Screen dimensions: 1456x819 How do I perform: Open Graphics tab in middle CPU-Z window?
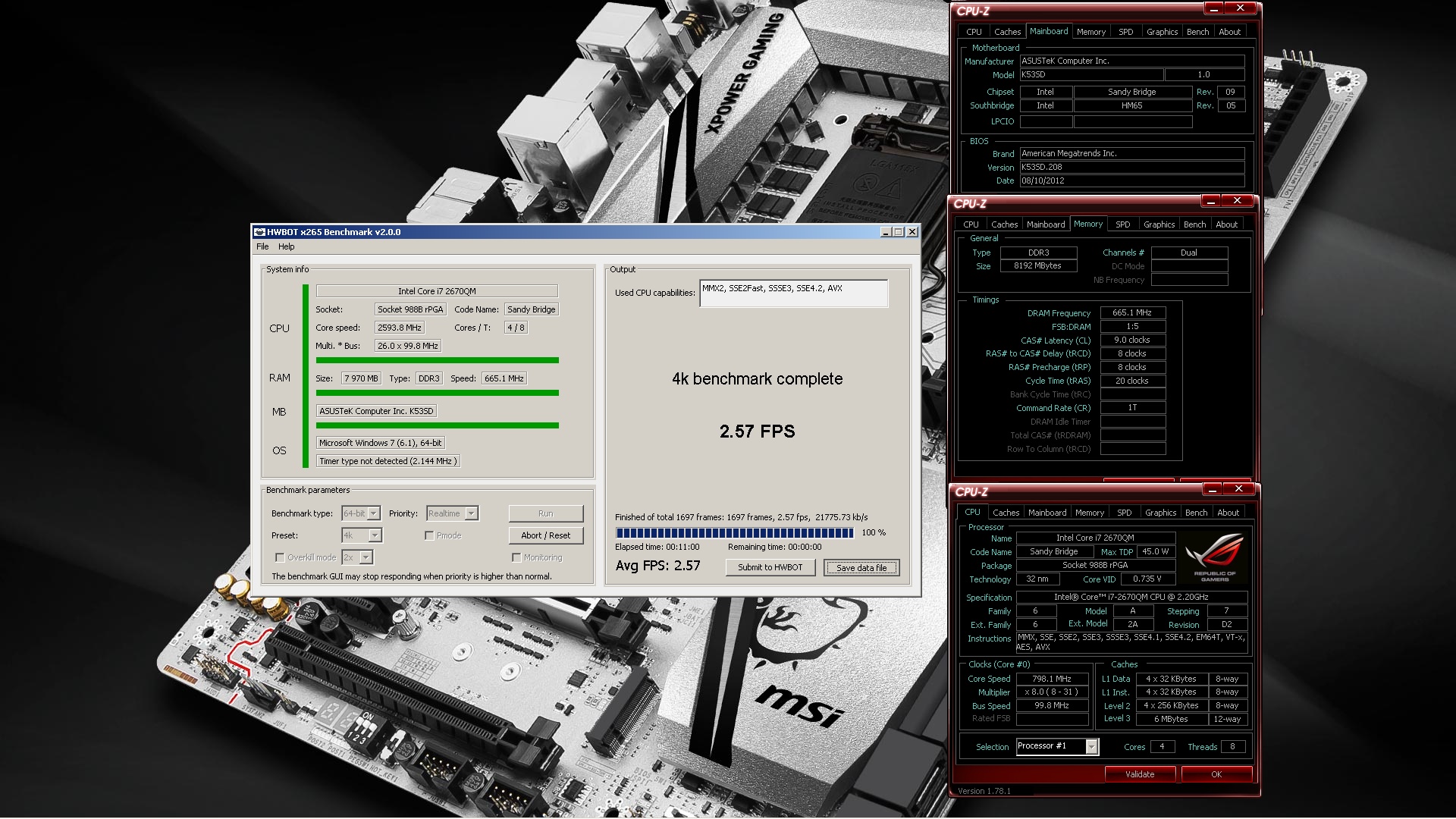(x=1159, y=224)
